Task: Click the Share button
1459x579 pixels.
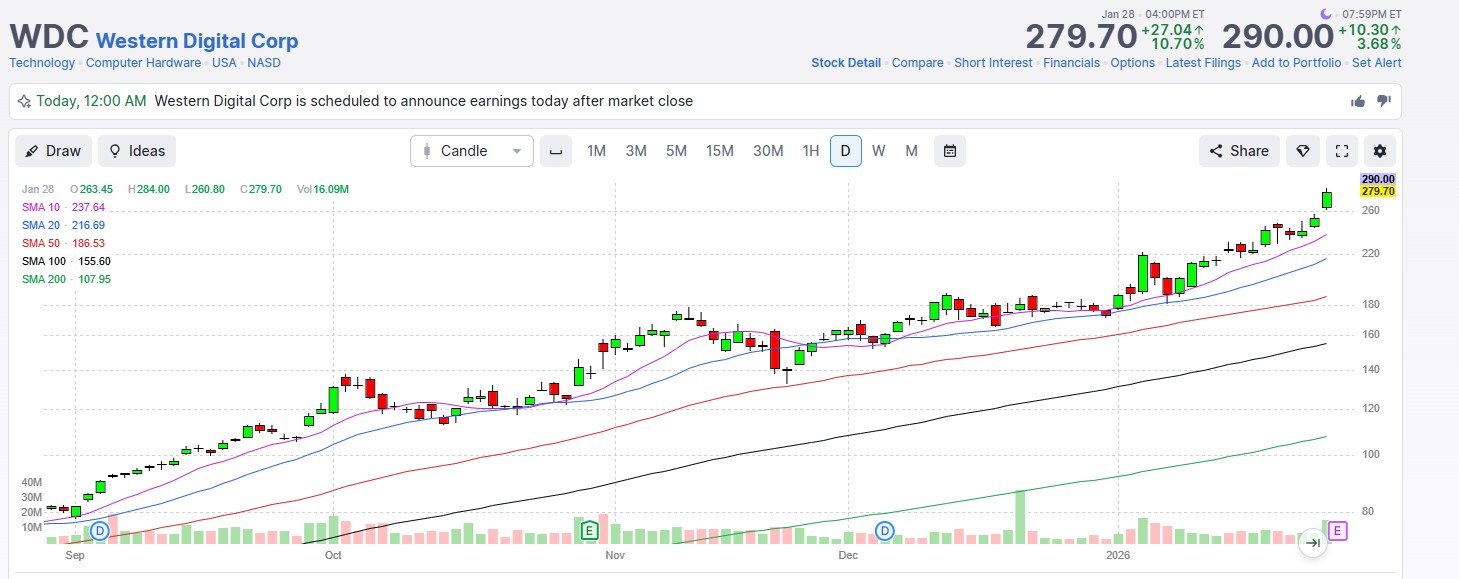Action: tap(1239, 151)
